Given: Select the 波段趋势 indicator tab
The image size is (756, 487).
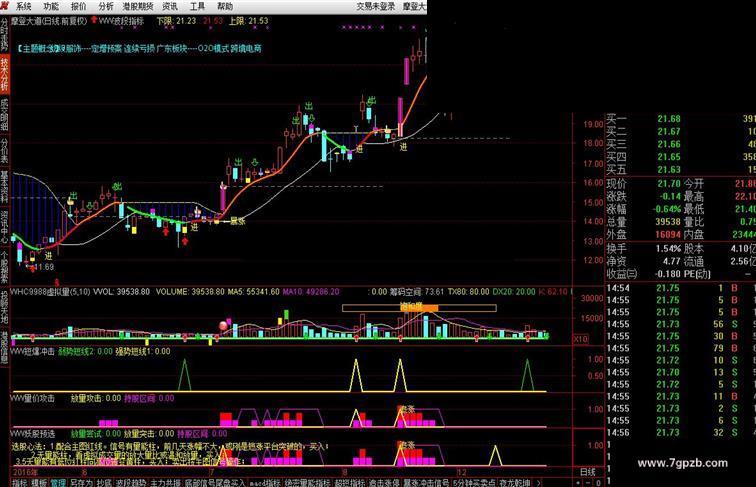Looking at the screenshot, I should 131,482.
